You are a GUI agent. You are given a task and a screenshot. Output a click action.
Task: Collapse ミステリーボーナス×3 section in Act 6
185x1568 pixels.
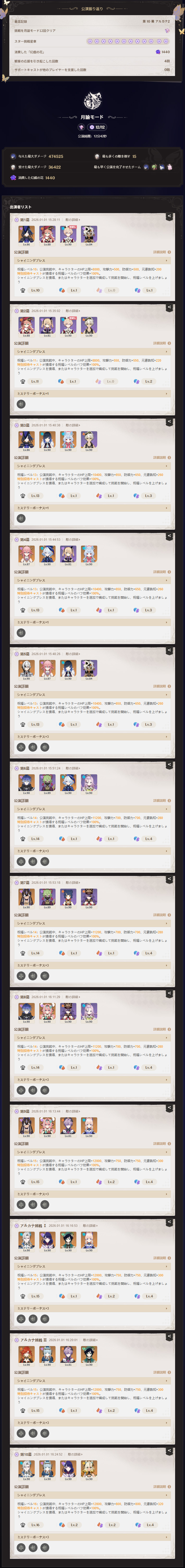tap(92, 851)
